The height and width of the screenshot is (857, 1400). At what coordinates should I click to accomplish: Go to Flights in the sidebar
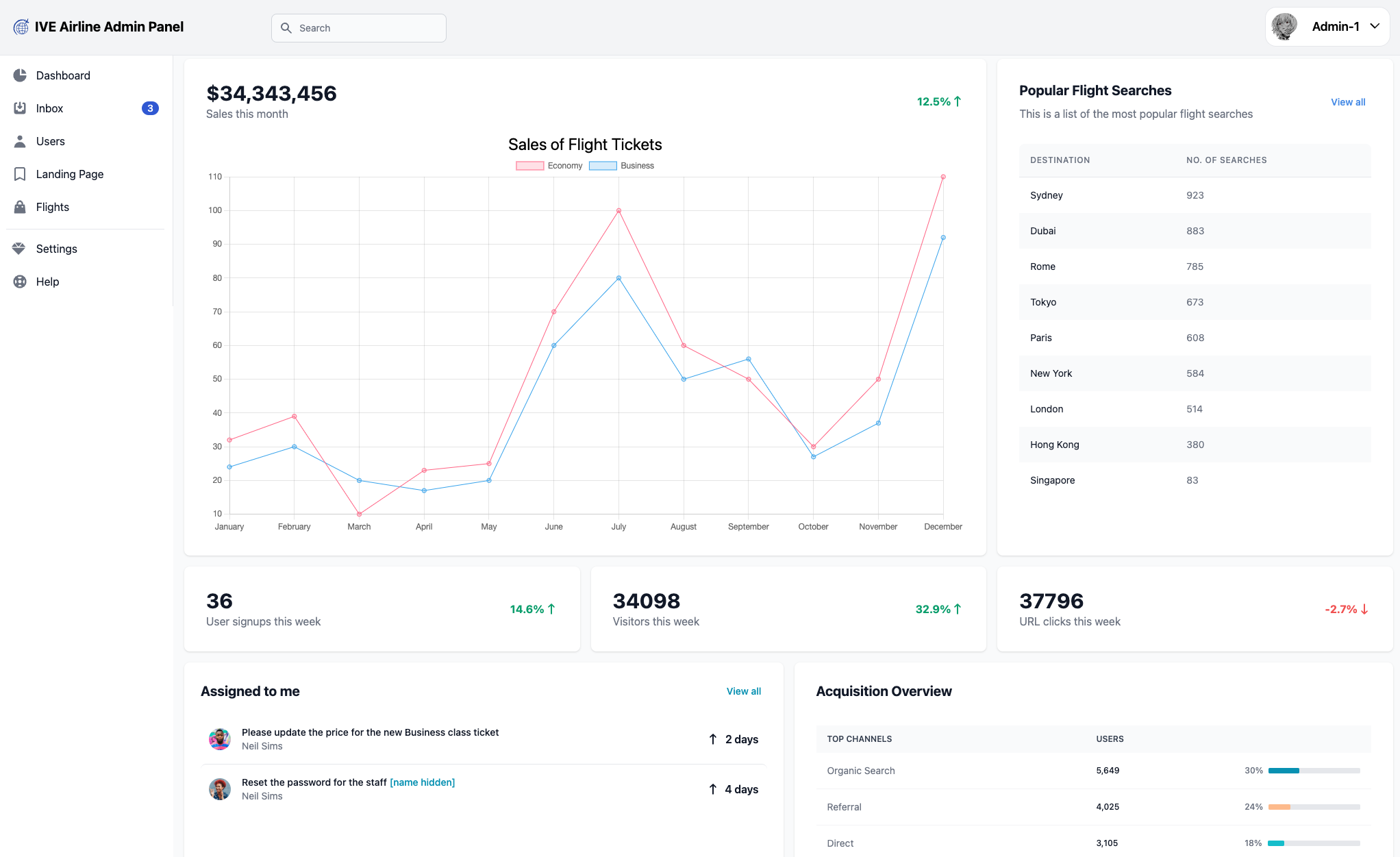click(x=53, y=207)
